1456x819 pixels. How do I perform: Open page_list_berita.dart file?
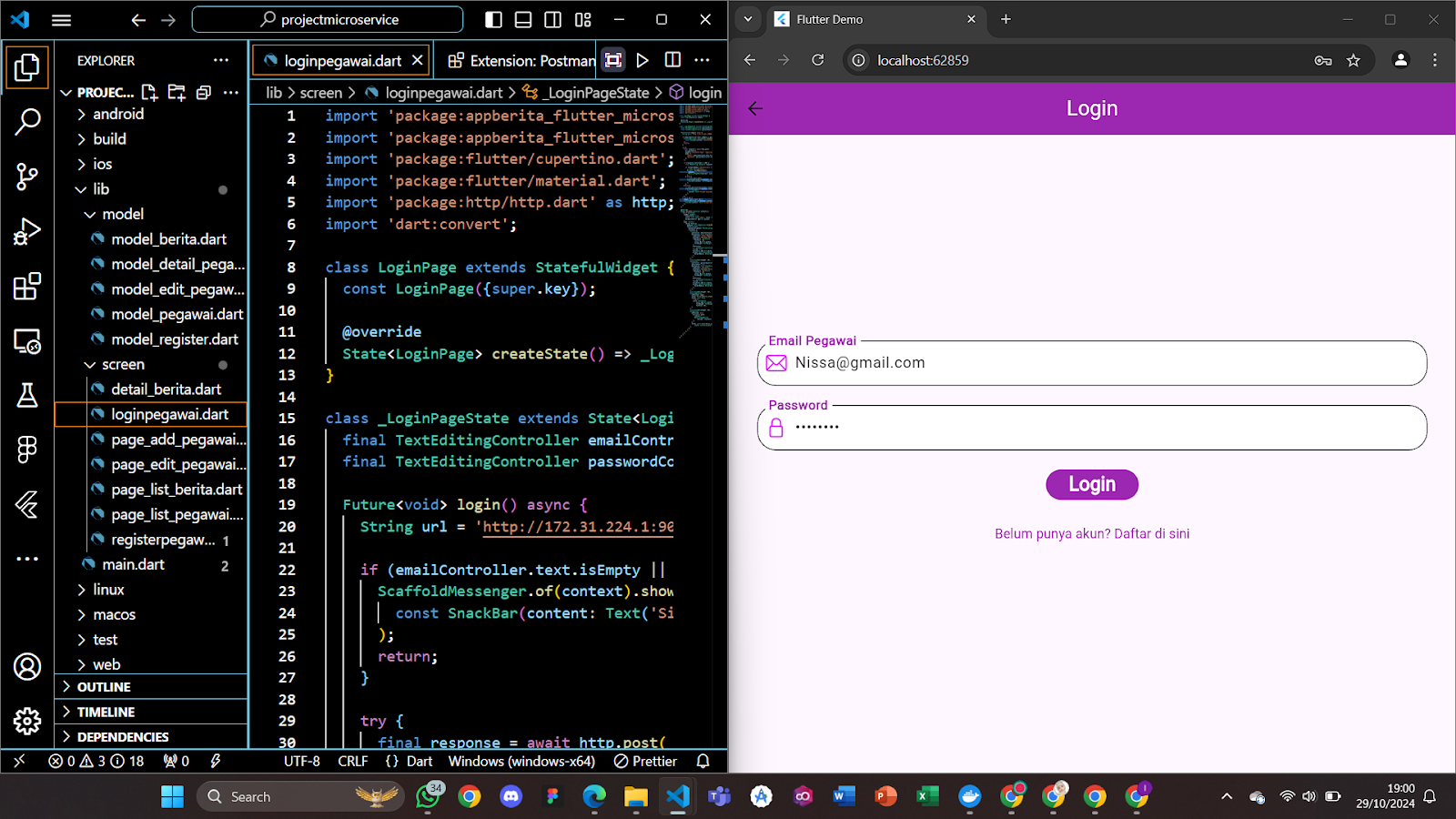pos(151,490)
